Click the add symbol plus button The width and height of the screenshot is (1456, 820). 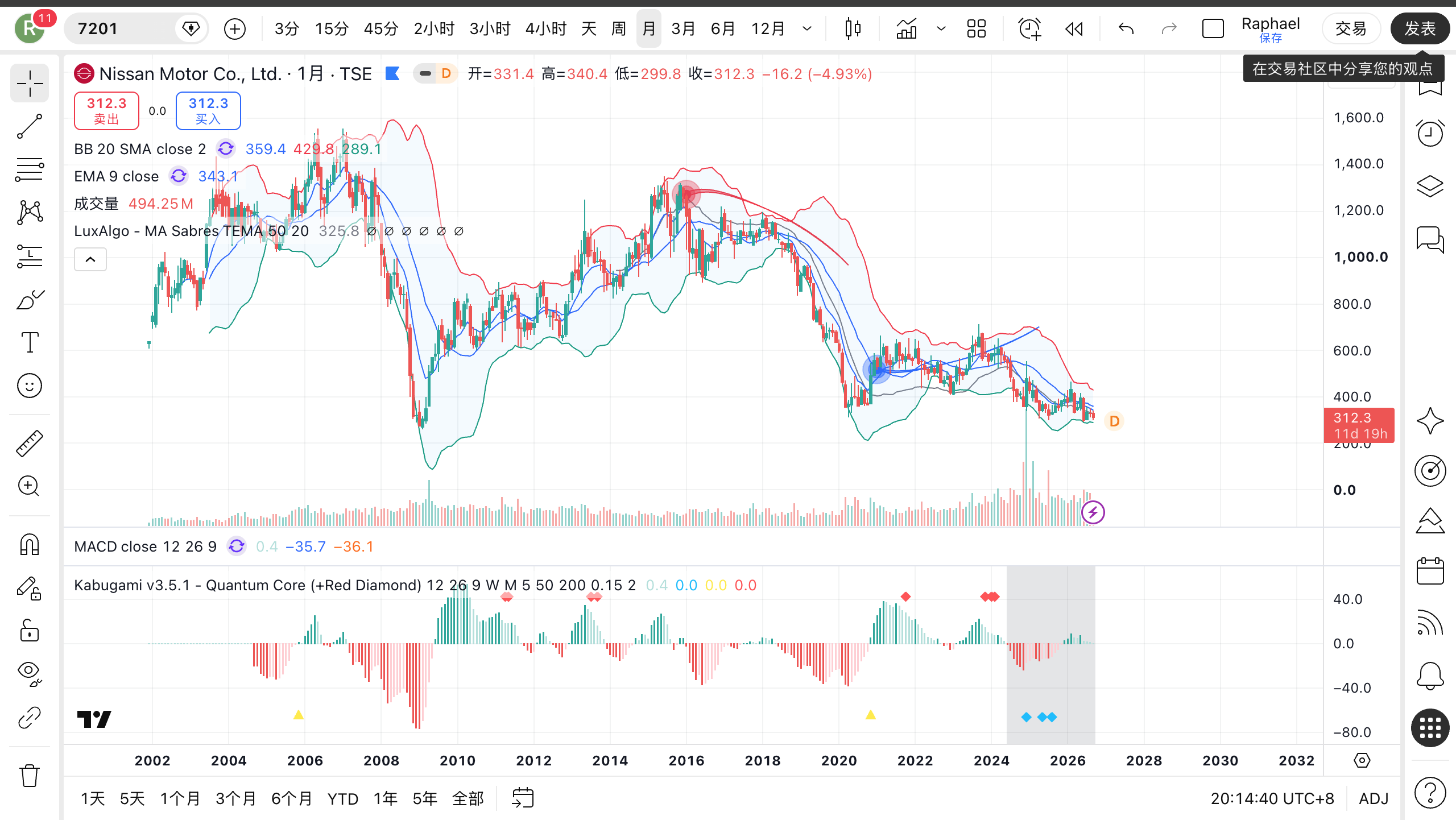[x=235, y=28]
